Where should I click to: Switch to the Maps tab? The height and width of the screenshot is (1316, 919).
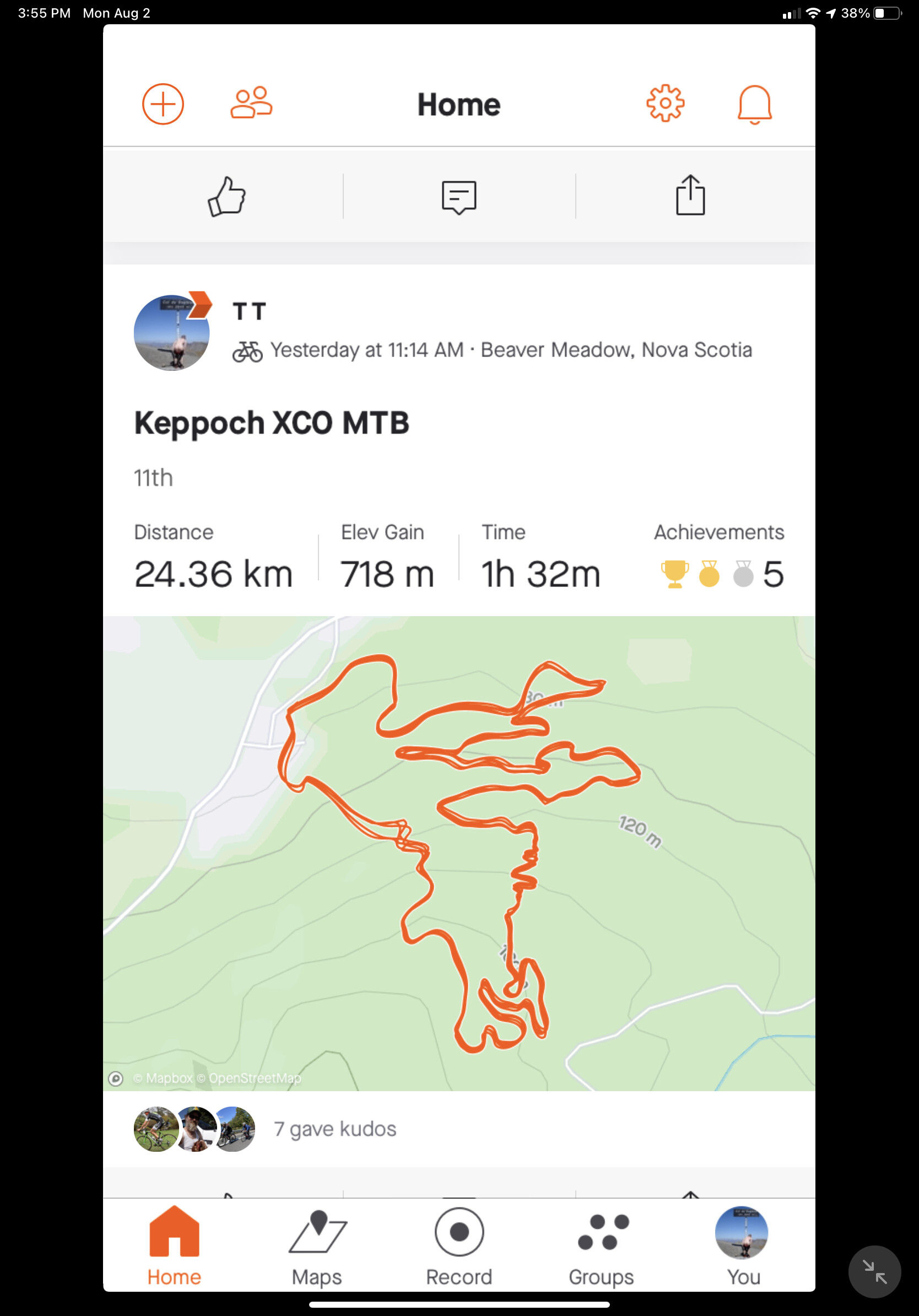(317, 1248)
